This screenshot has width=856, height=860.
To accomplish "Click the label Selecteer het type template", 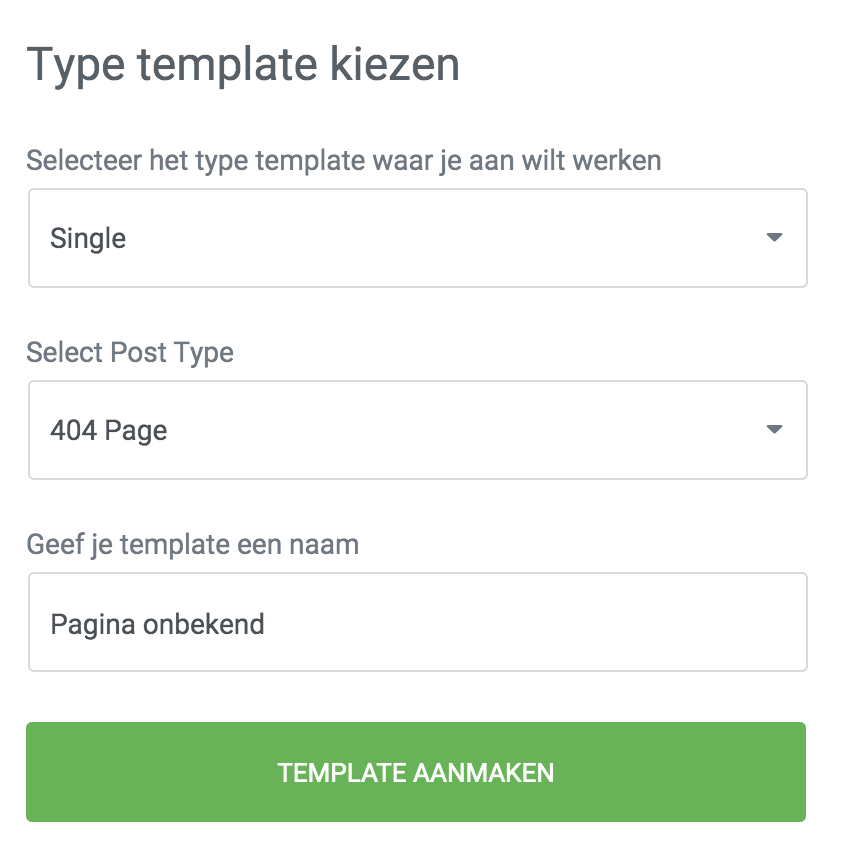I will pyautogui.click(x=344, y=159).
